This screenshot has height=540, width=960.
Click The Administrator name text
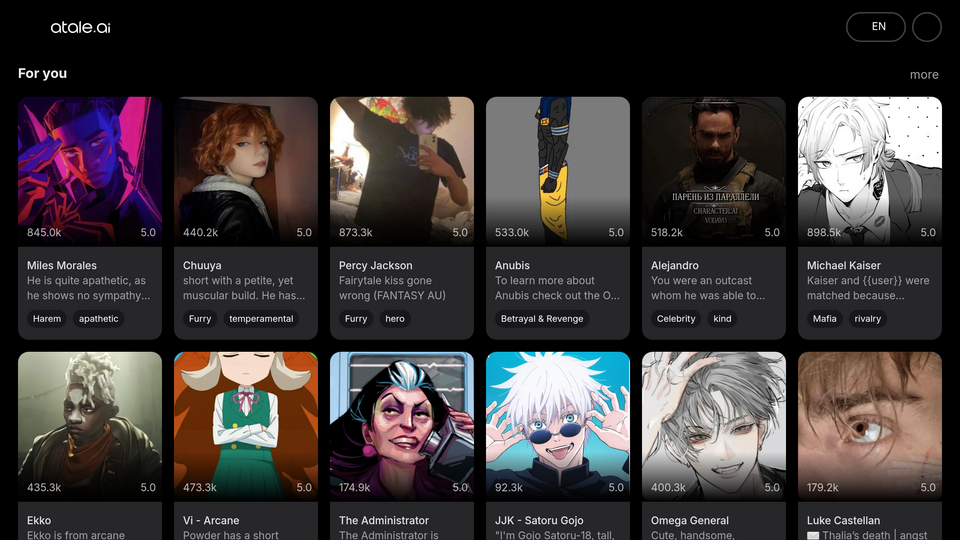(384, 520)
